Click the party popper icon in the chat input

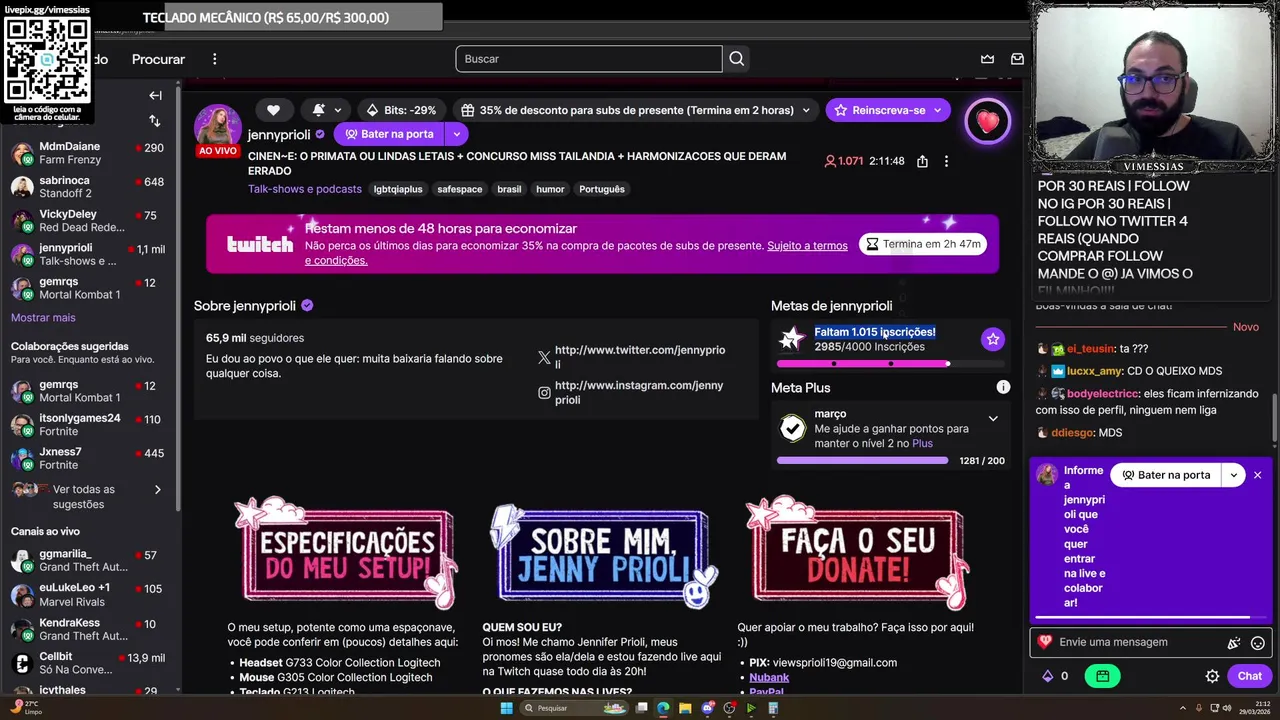point(1234,643)
